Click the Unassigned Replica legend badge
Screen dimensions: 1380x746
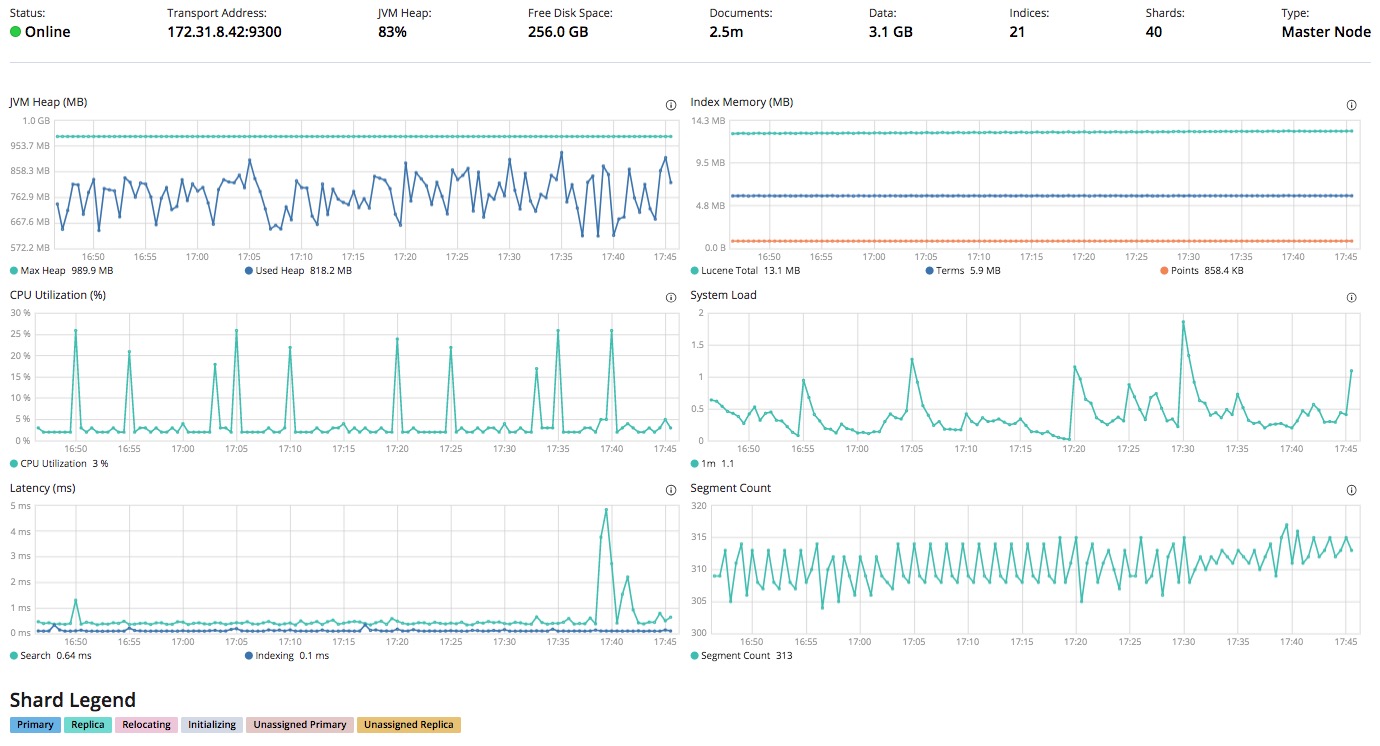coord(408,725)
